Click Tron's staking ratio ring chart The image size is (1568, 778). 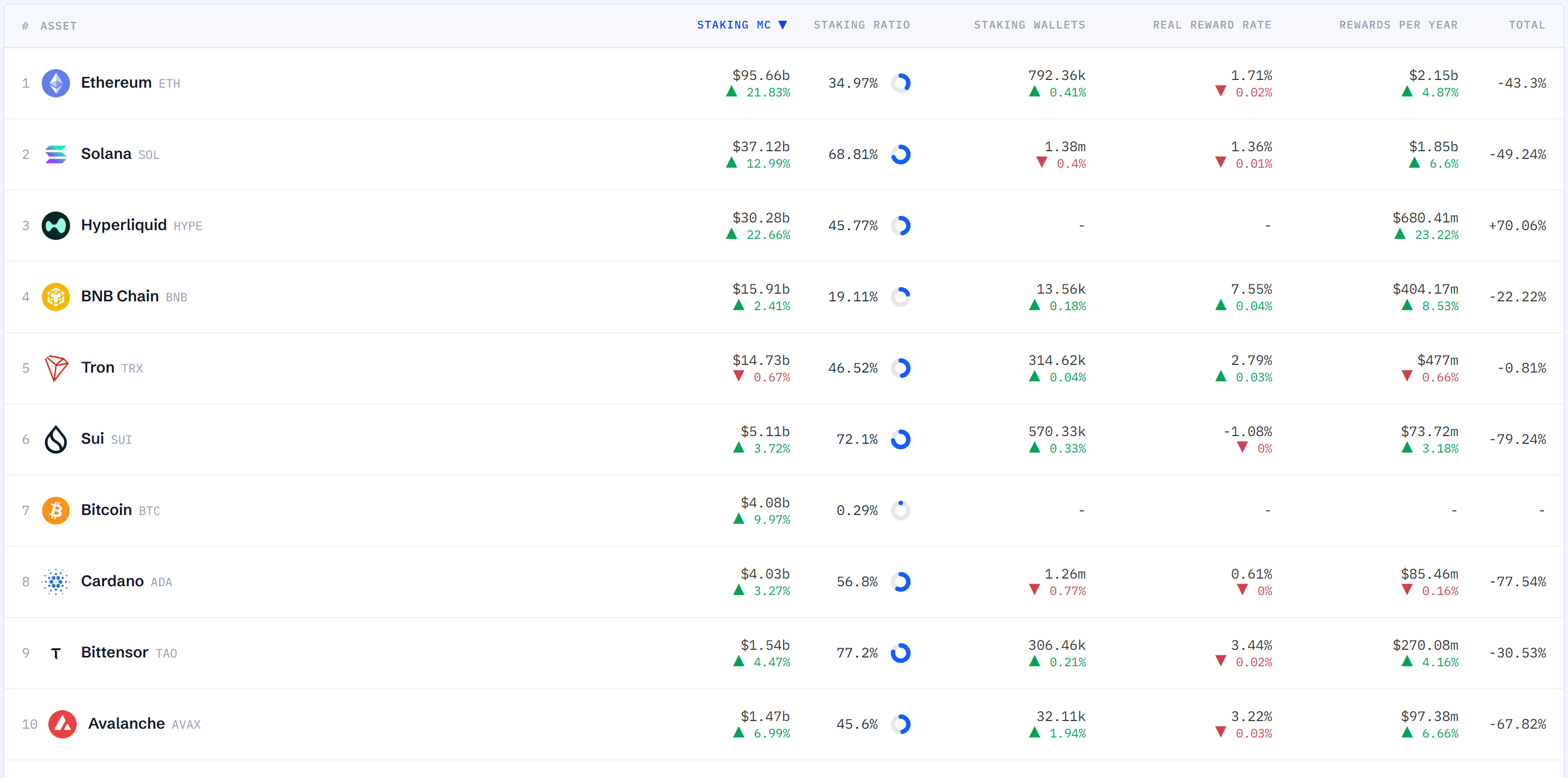pos(900,368)
